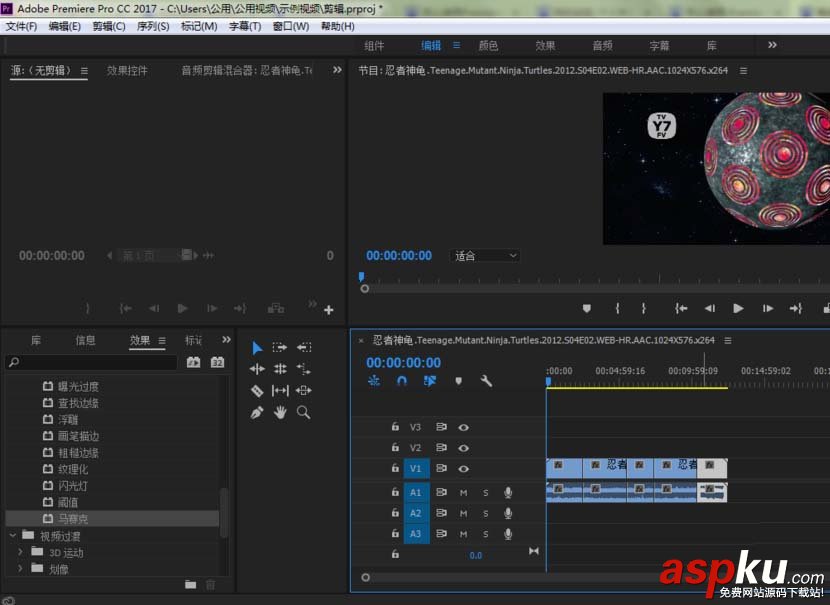Go to In point in Program monitor
This screenshot has width=830, height=605.
point(681,309)
